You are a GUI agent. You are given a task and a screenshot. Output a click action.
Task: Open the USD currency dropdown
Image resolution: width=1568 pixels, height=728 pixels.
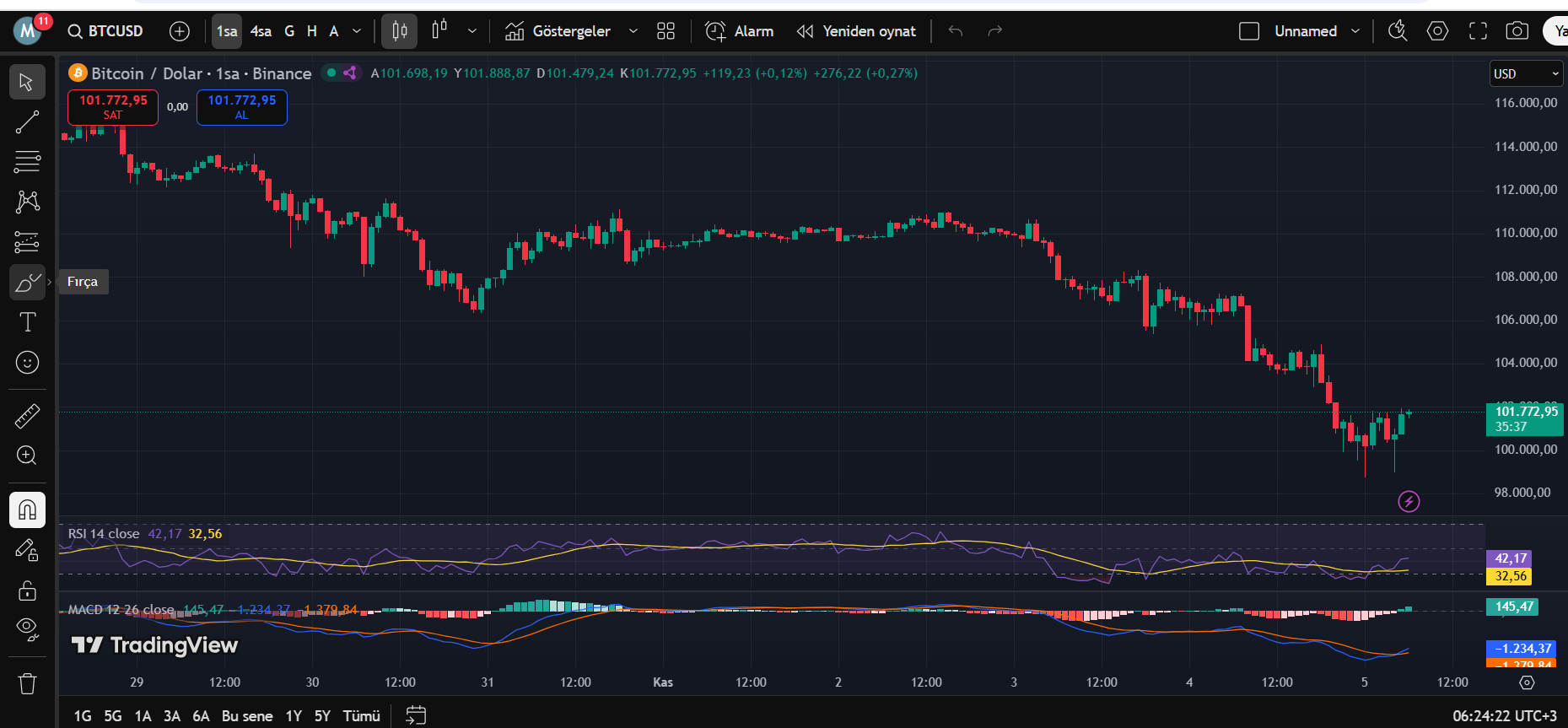(x=1526, y=74)
